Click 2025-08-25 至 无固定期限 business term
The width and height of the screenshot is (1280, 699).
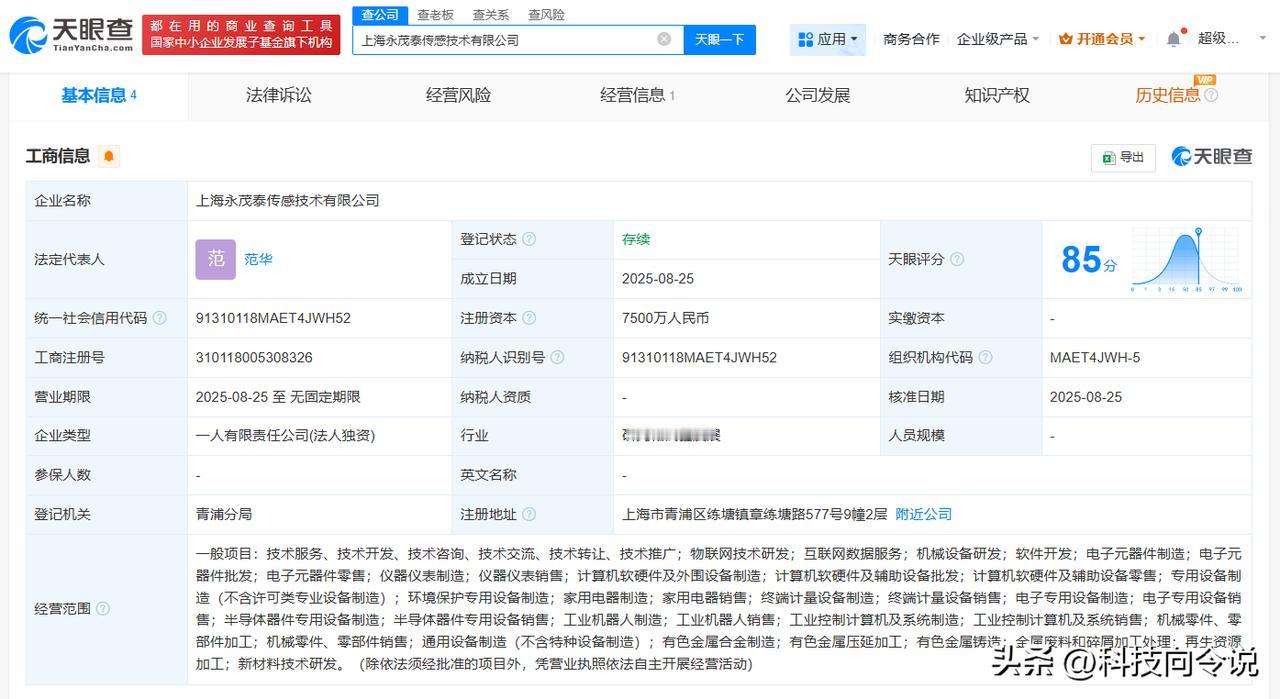coord(278,396)
